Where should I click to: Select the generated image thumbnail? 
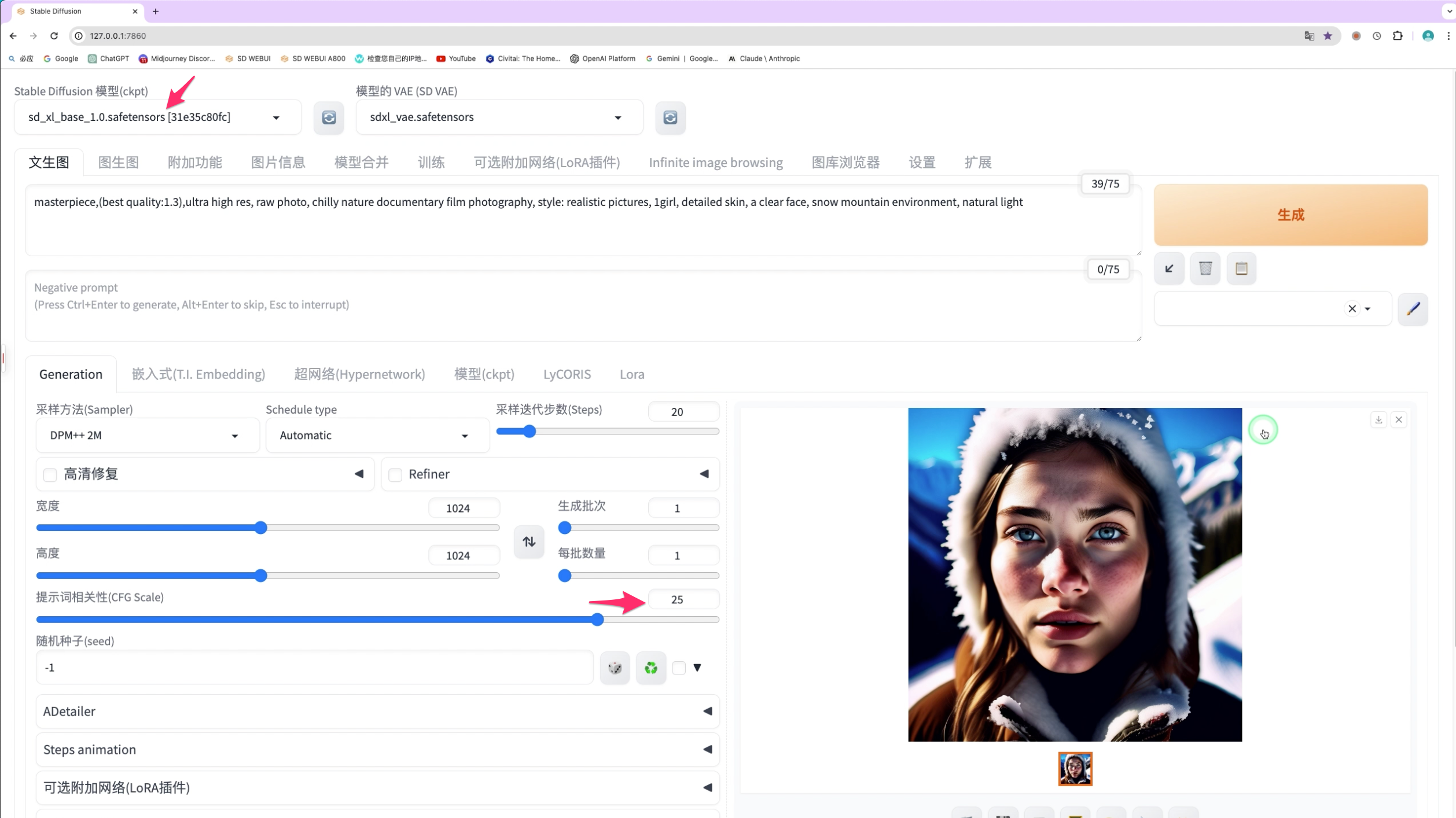1075,769
